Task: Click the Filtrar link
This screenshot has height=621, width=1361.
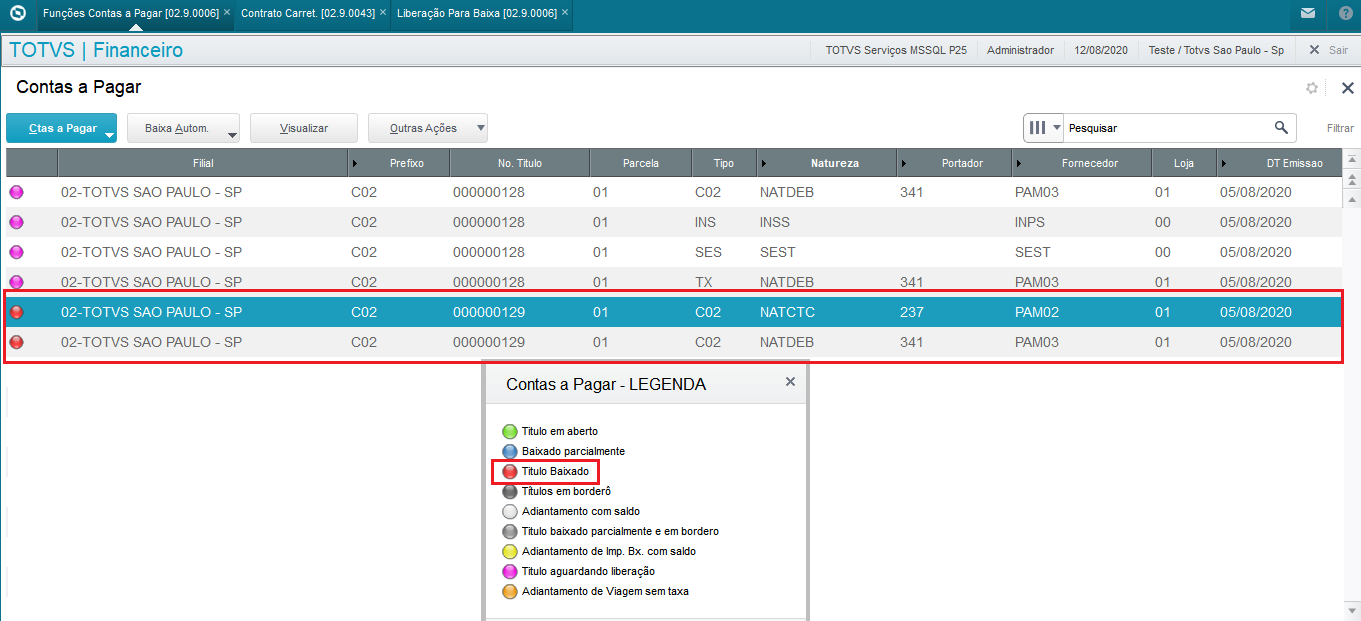Action: pos(1340,128)
